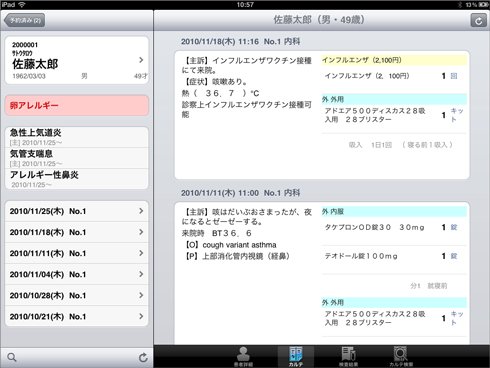Select the 卵アレルギー alert banner
Screen dimensions: 490x368
[x=77, y=105]
